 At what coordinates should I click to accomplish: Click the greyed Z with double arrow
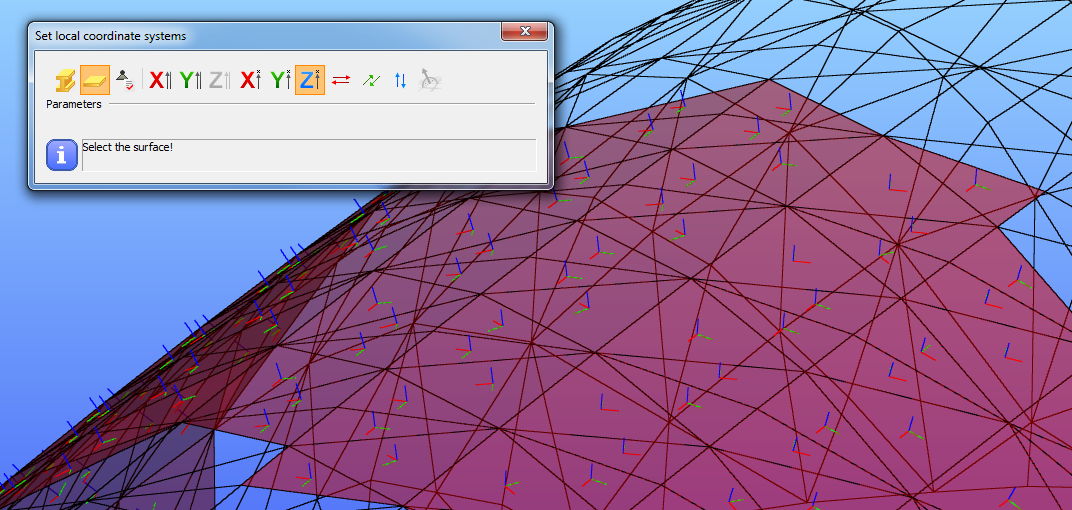pyautogui.click(x=220, y=80)
